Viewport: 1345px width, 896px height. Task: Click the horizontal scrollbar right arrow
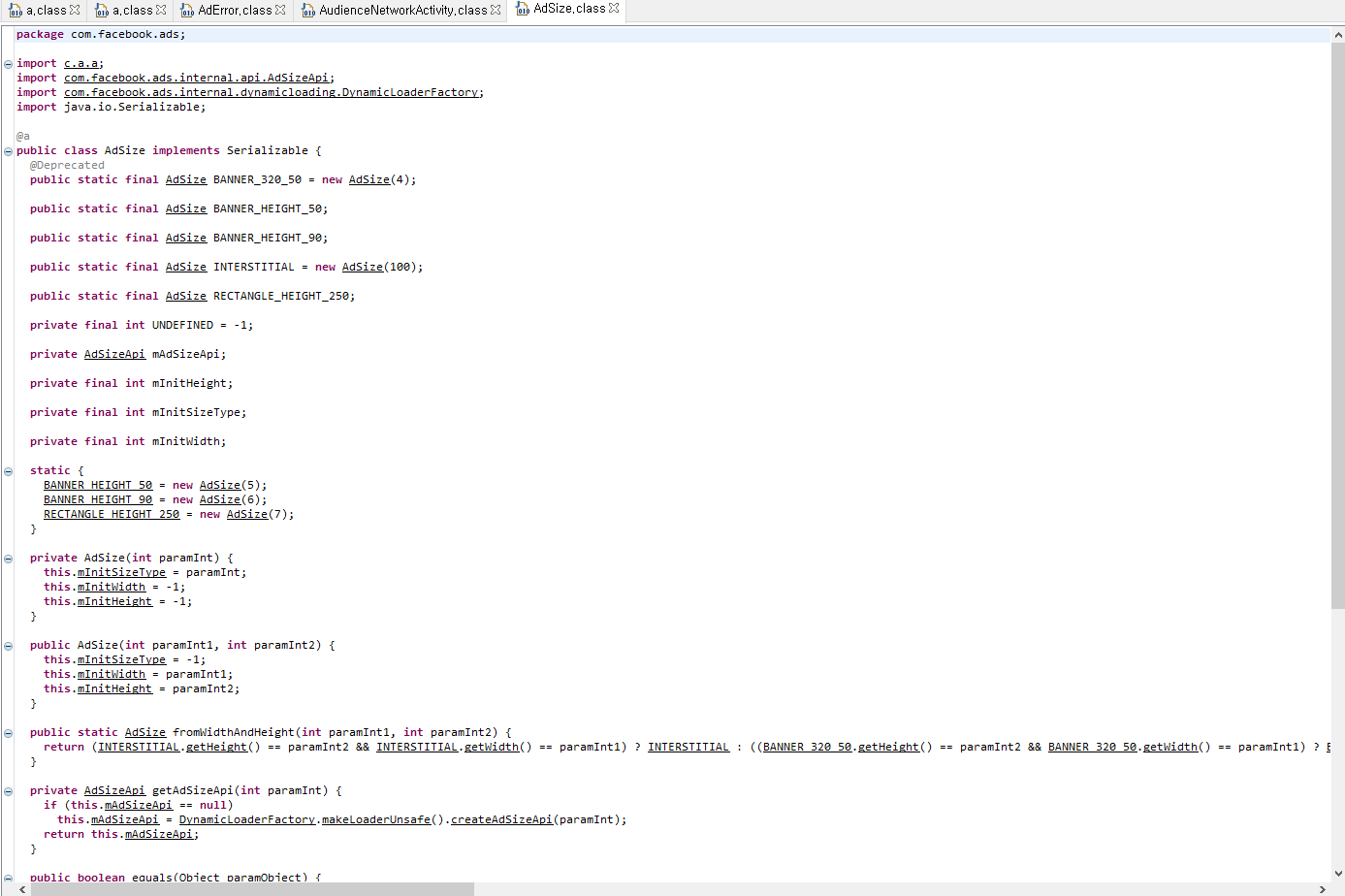tap(1323, 889)
